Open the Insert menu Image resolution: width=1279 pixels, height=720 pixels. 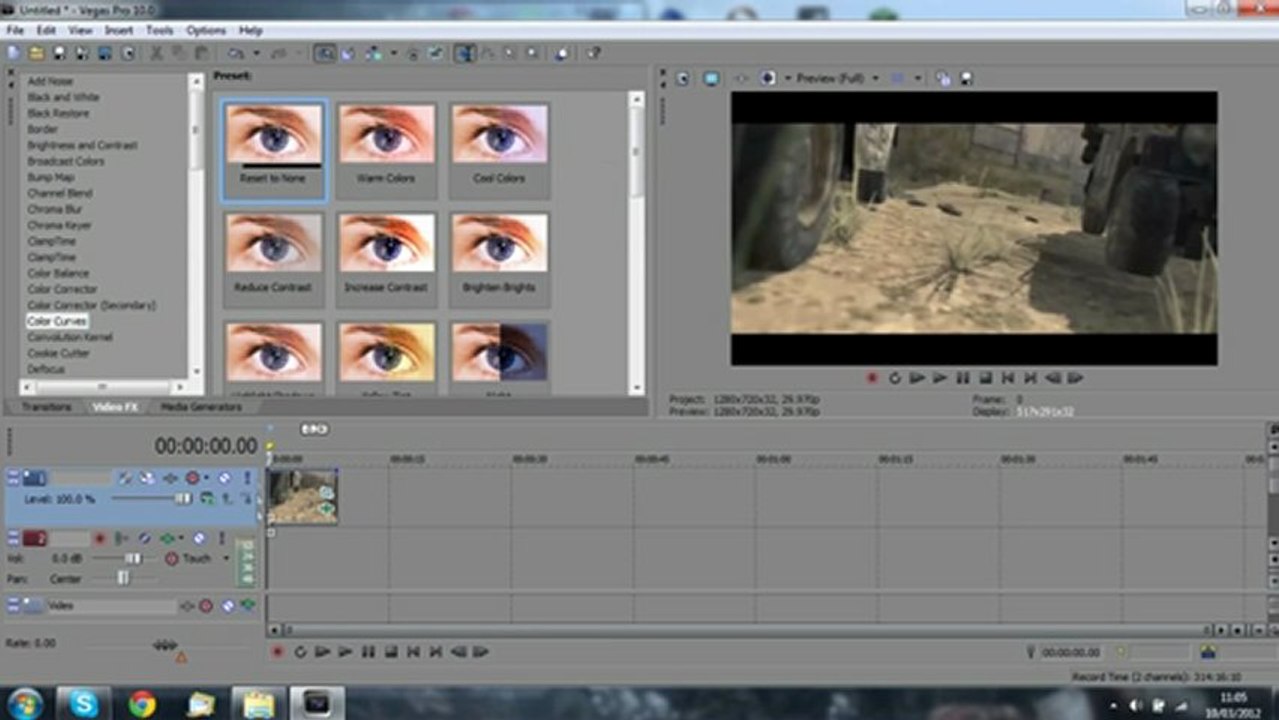point(119,30)
